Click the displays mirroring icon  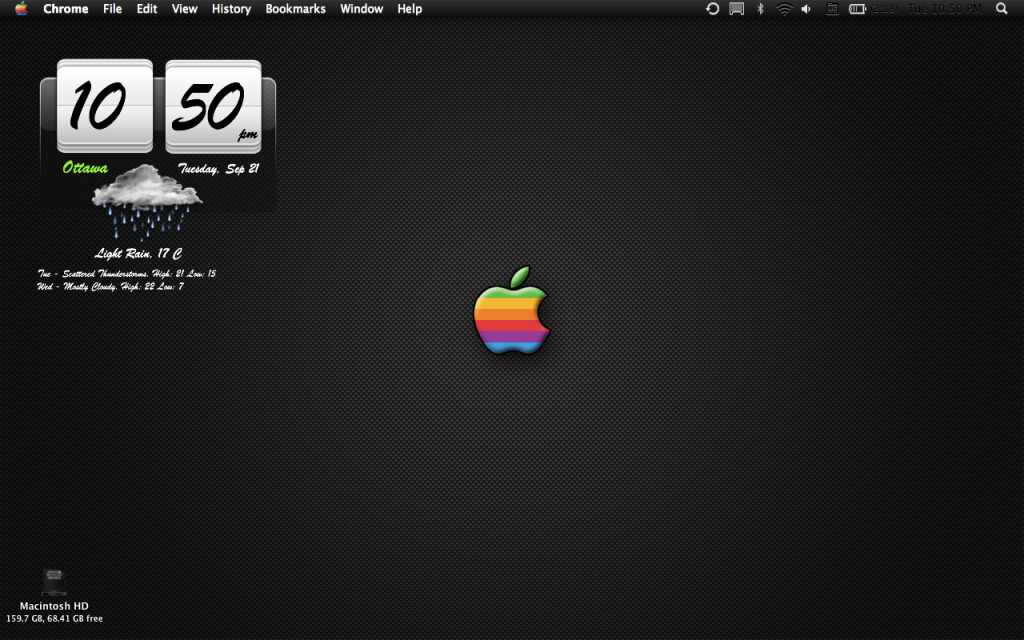[736, 9]
